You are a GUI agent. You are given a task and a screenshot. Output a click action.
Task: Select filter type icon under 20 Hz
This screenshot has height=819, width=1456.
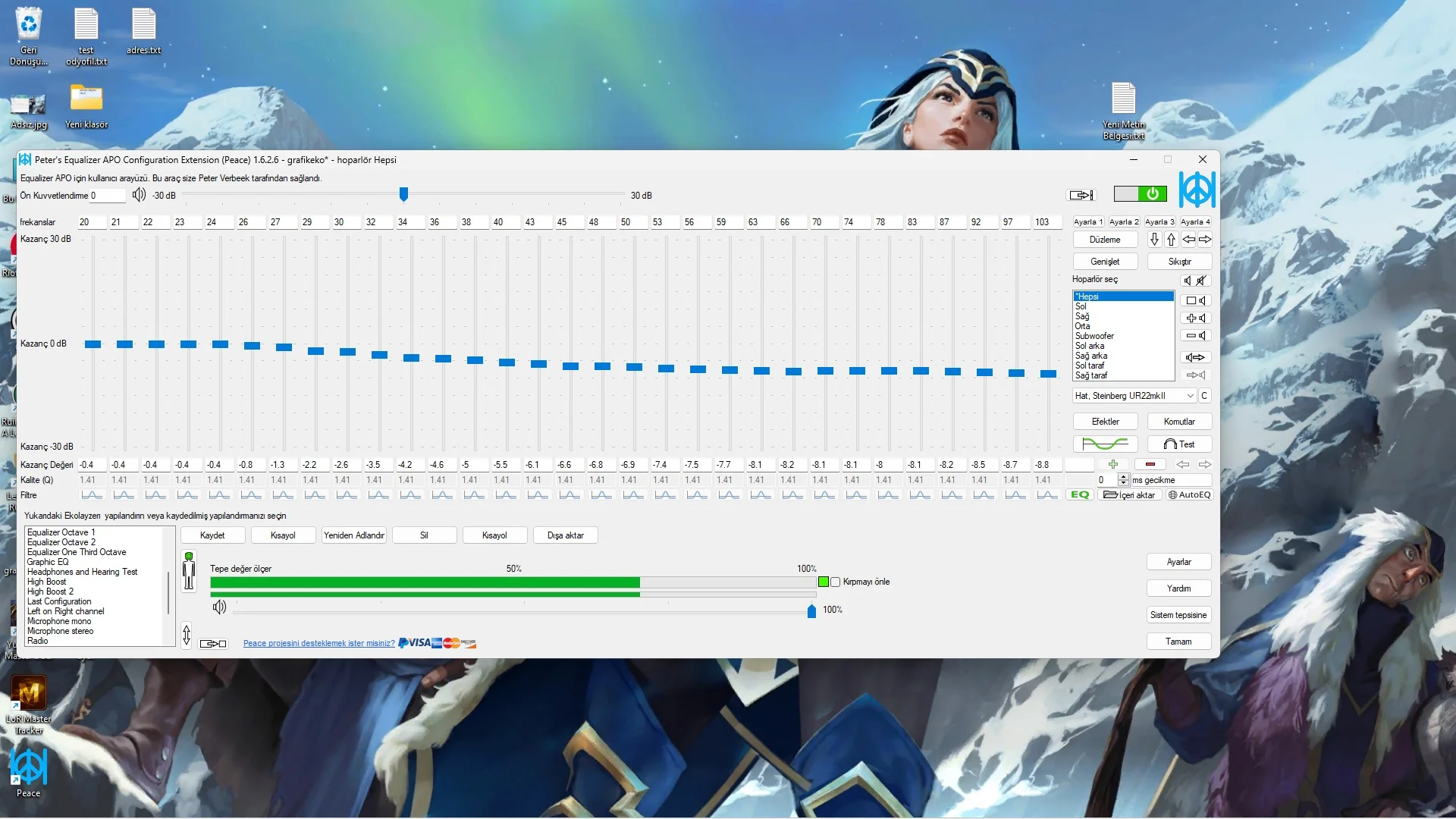tap(92, 495)
